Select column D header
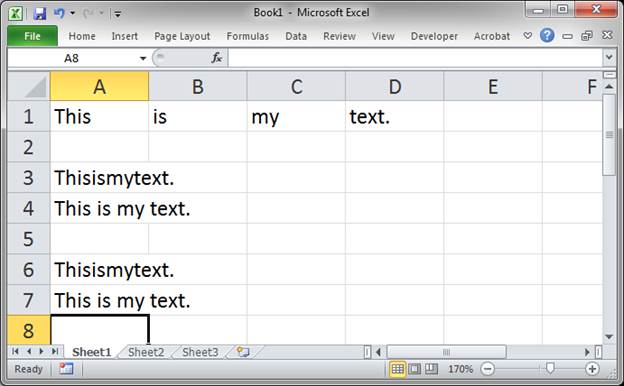Screen dimensions: 624x386 (394, 86)
